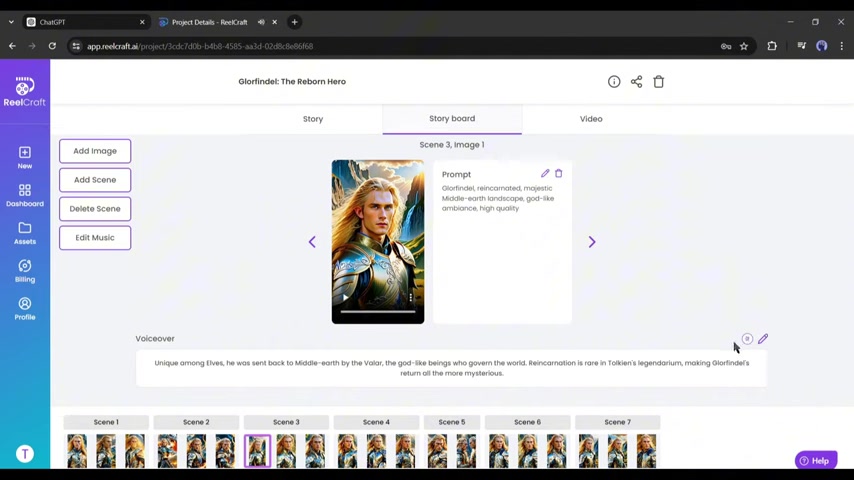Open the Chrome three-dot menu

point(841,46)
